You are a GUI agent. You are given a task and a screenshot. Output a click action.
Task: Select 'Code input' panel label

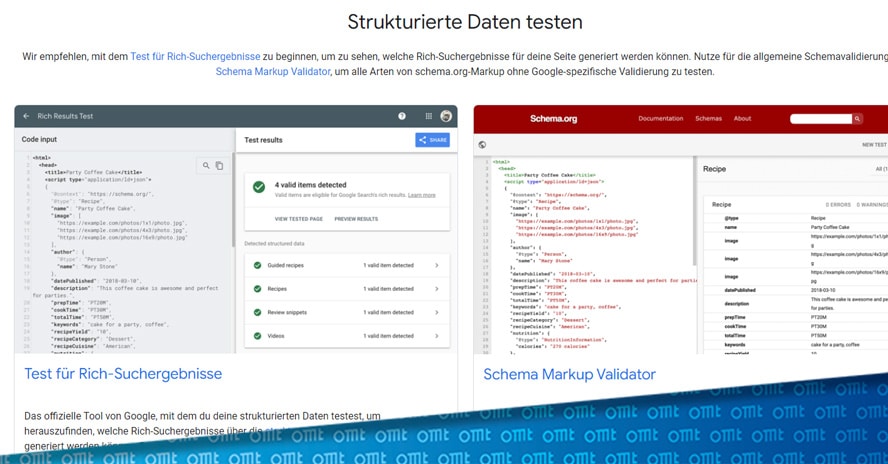39,139
